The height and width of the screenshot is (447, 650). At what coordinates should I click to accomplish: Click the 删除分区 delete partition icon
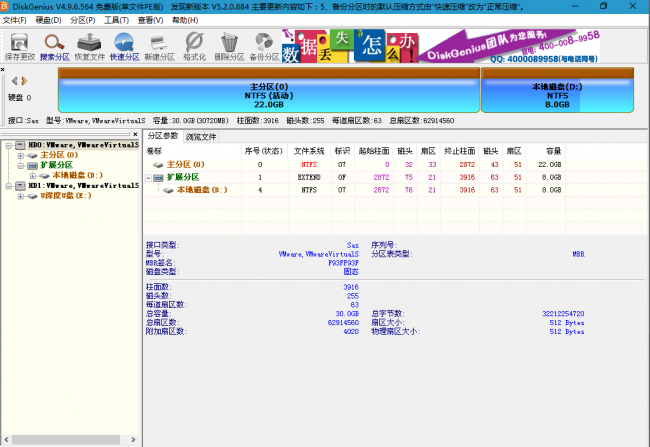pyautogui.click(x=229, y=47)
